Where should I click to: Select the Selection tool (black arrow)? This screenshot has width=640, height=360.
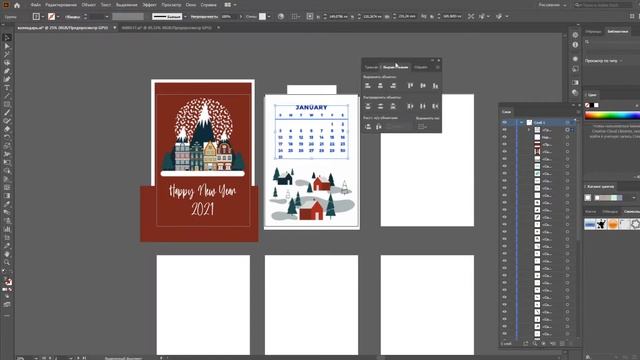coord(7,38)
